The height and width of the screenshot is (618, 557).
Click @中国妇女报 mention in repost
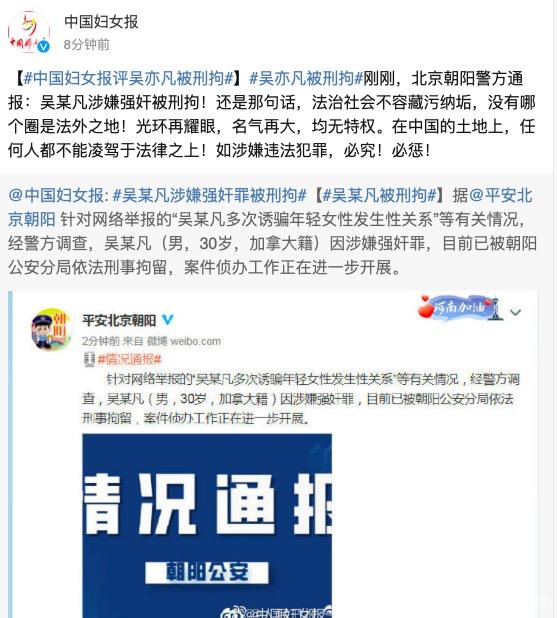[x=56, y=195]
